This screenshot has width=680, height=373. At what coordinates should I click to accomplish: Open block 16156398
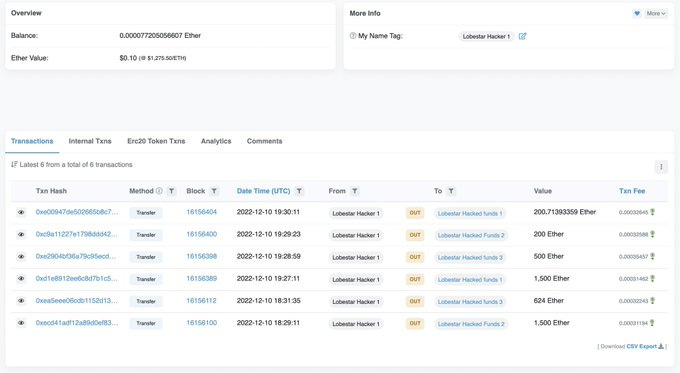point(202,256)
